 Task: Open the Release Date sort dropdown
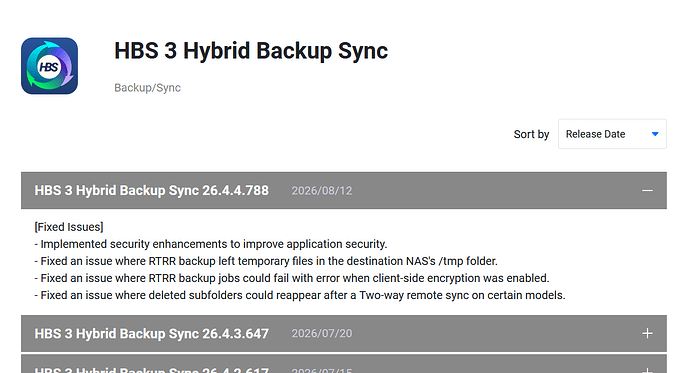[x=612, y=134]
